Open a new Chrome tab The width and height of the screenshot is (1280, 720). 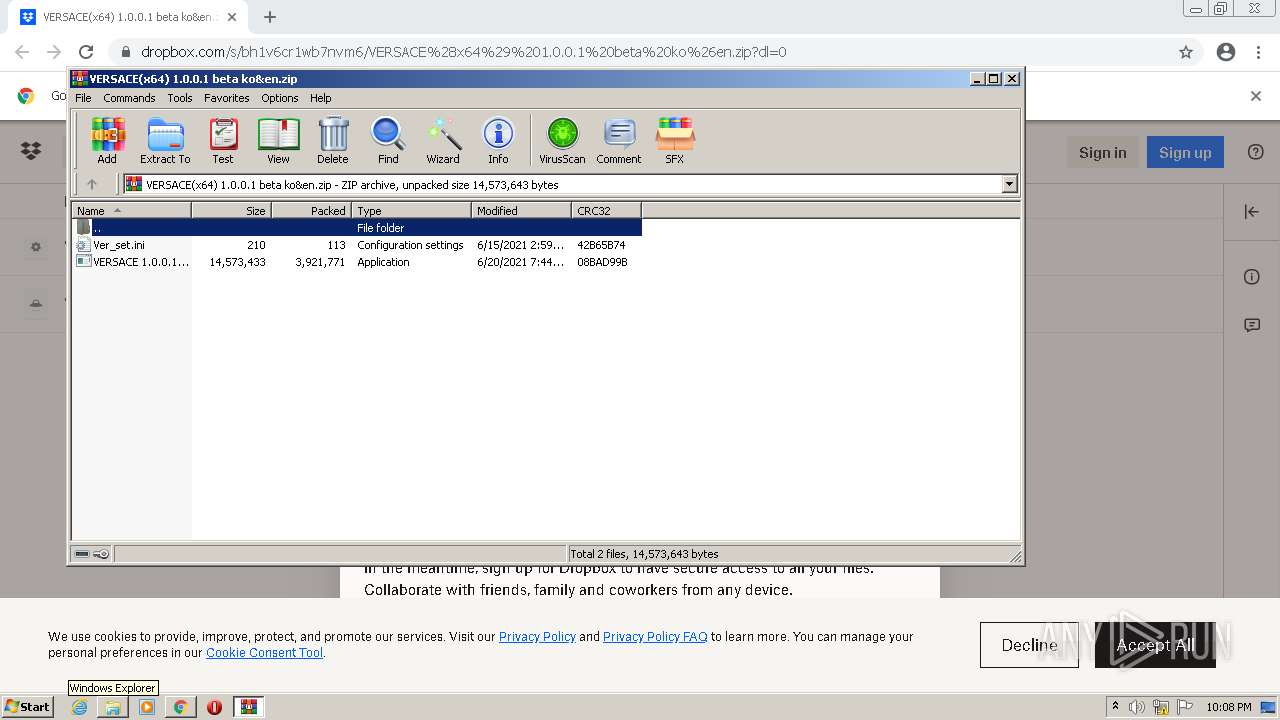pos(270,17)
